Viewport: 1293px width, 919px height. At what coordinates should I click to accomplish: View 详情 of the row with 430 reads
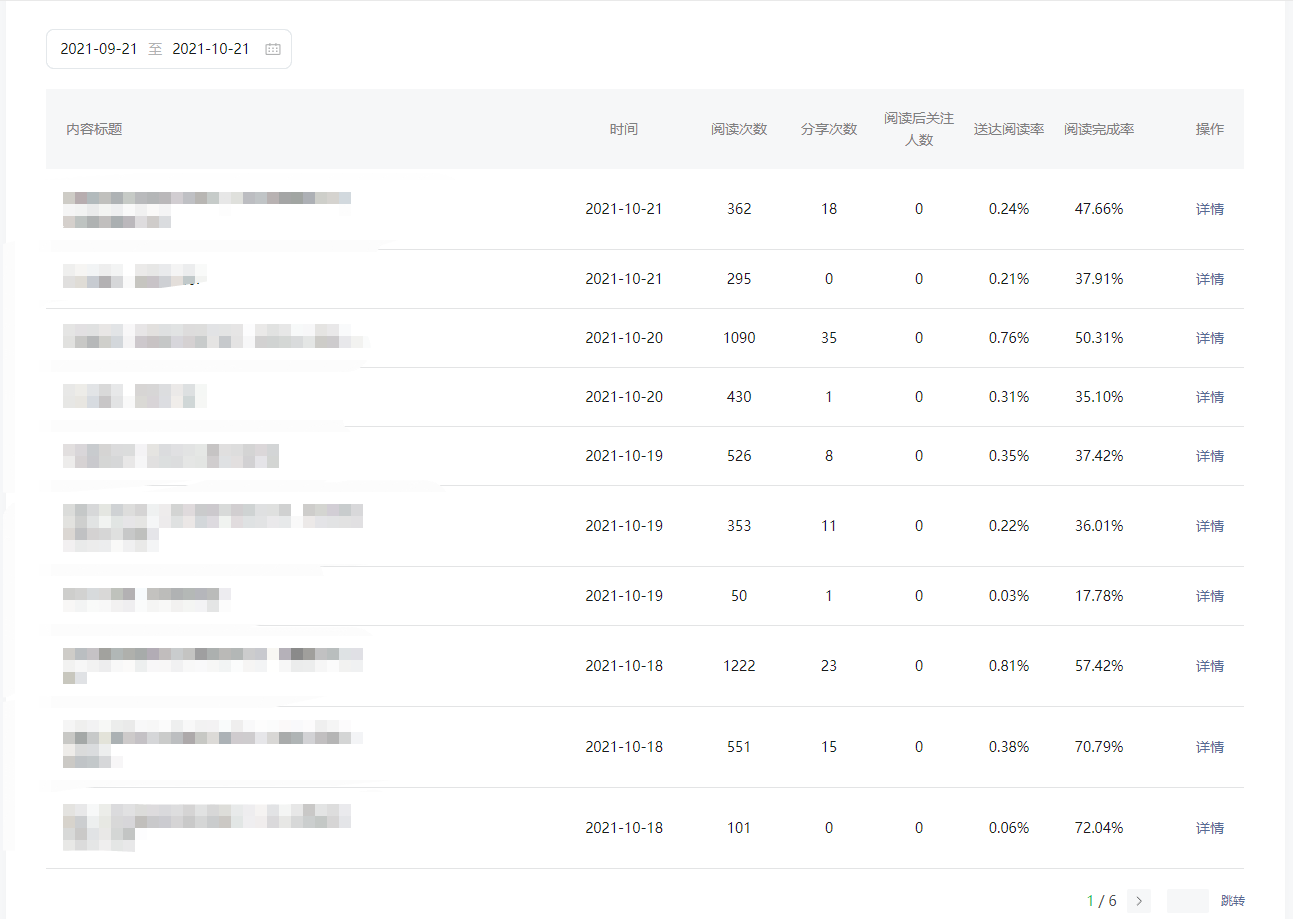pos(1209,397)
